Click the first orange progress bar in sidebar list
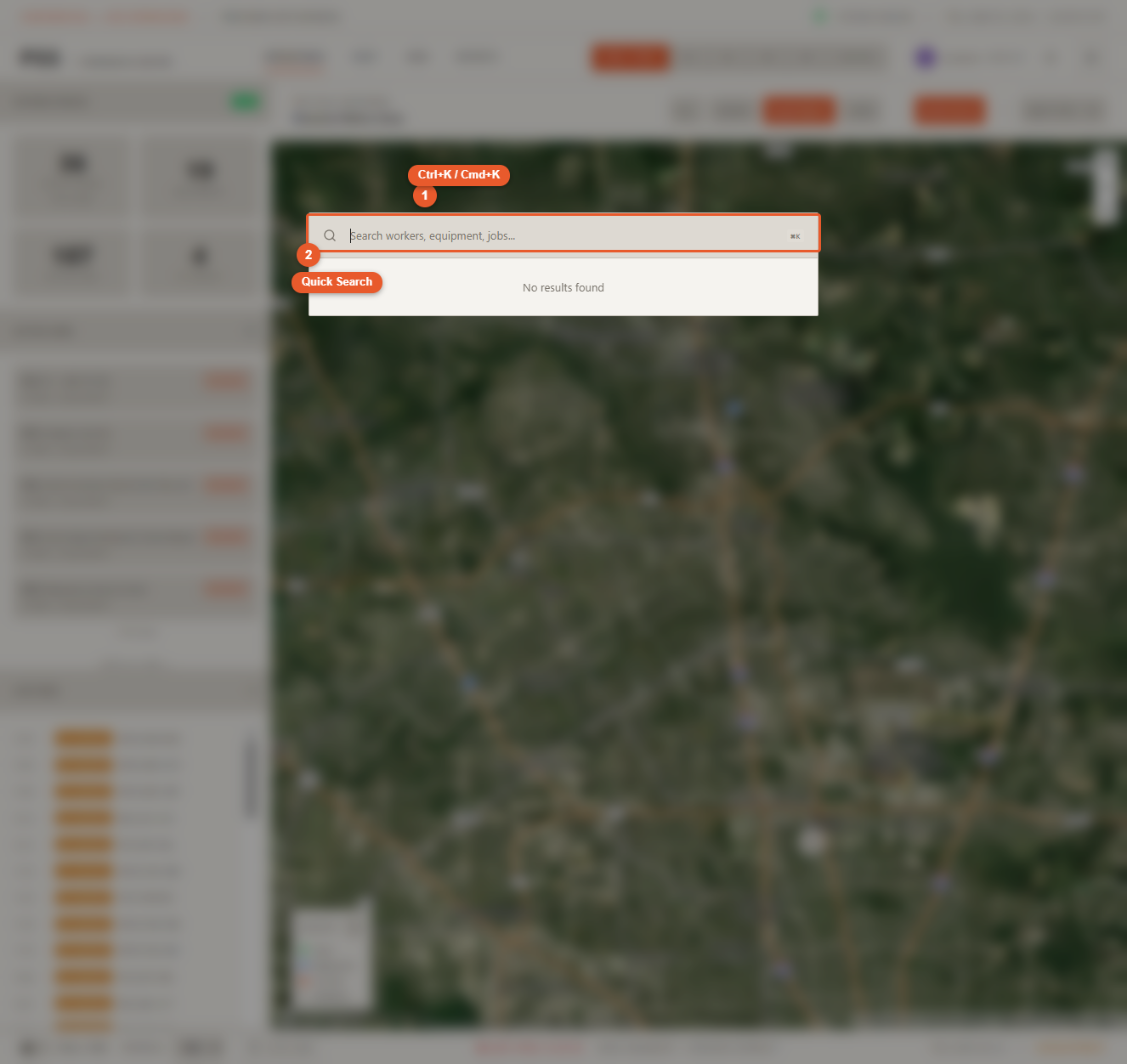Screen dimensions: 1127x1064 [82, 738]
